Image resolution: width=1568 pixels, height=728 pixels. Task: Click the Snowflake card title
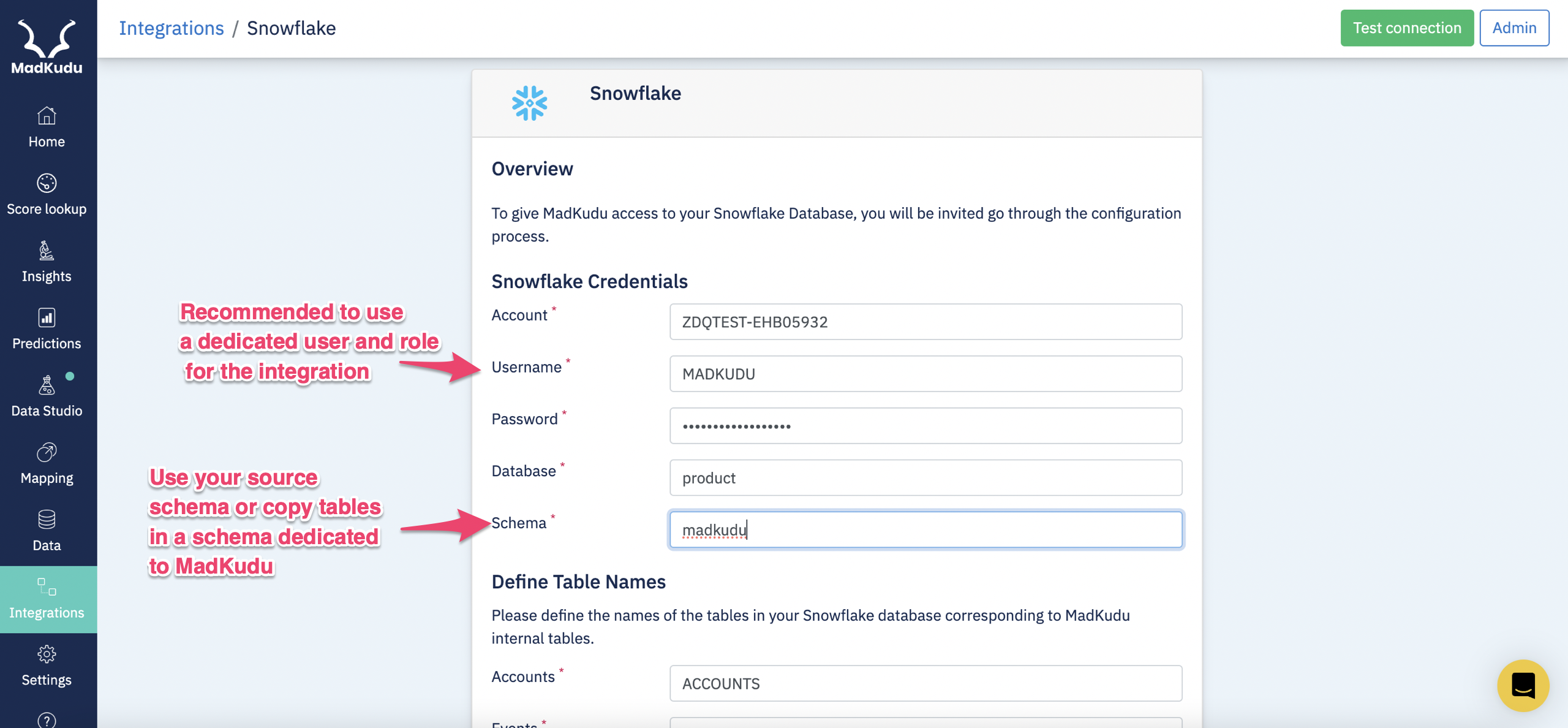click(635, 93)
